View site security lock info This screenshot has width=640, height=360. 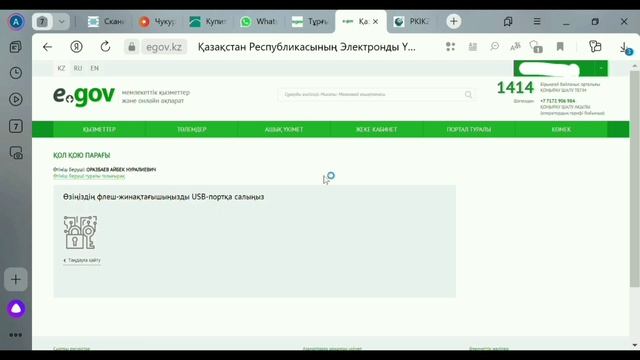[131, 47]
